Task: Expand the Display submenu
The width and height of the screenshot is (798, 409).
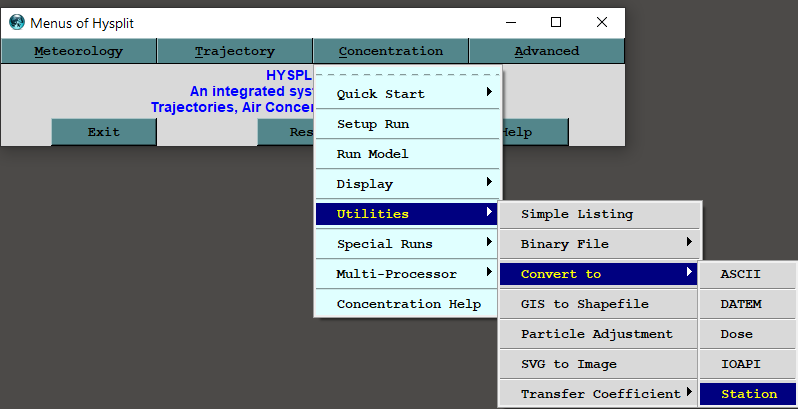Action: pos(407,184)
